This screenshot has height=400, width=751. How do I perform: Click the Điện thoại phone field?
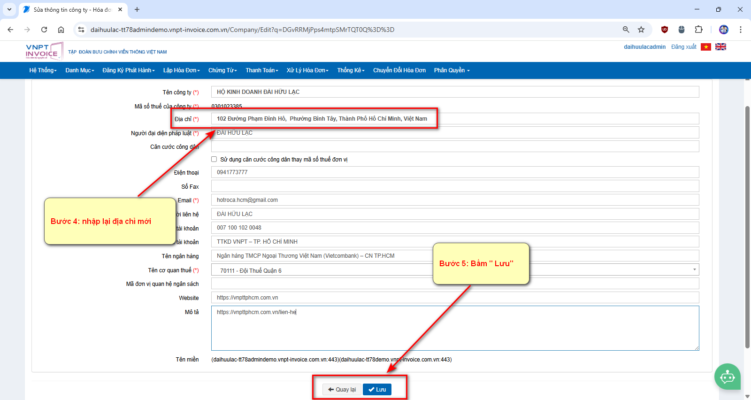tap(455, 172)
